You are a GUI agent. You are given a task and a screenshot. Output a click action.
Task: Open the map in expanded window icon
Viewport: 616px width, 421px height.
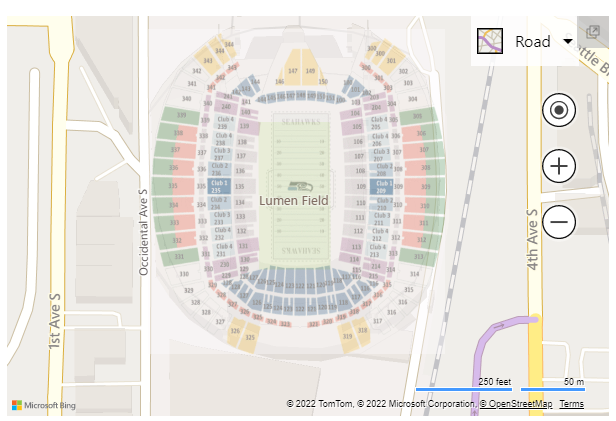(592, 32)
